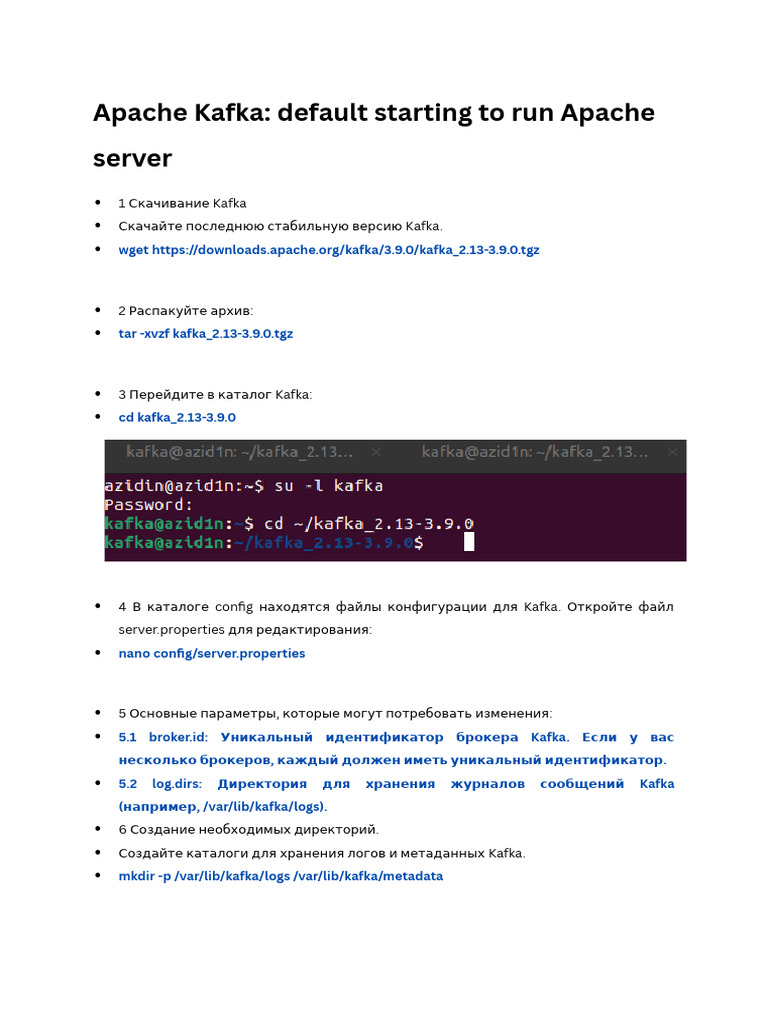Click the 5.2 log.dirs description text
The width and height of the screenshot is (768, 1024).
396,795
